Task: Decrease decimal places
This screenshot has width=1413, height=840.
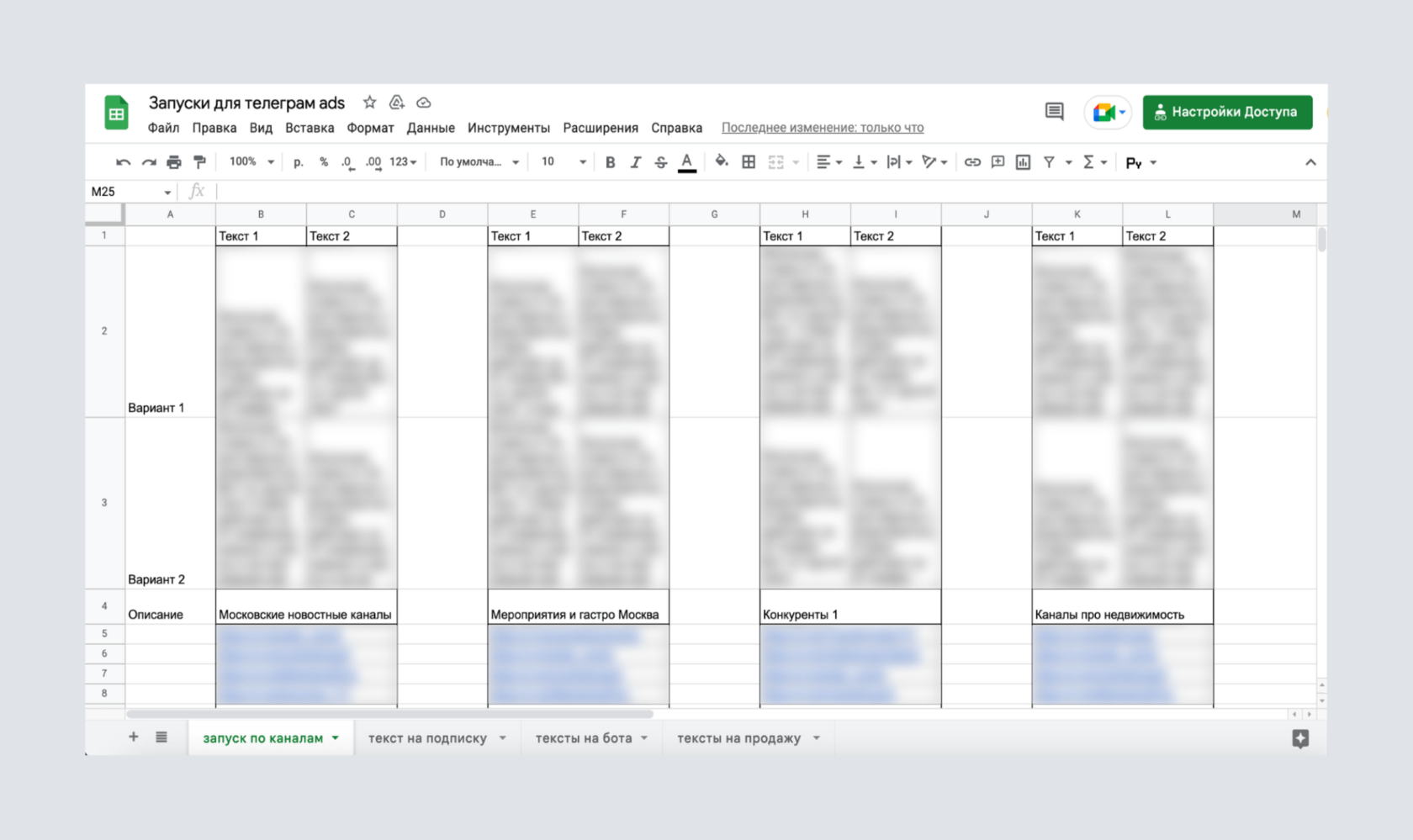Action: tap(347, 162)
